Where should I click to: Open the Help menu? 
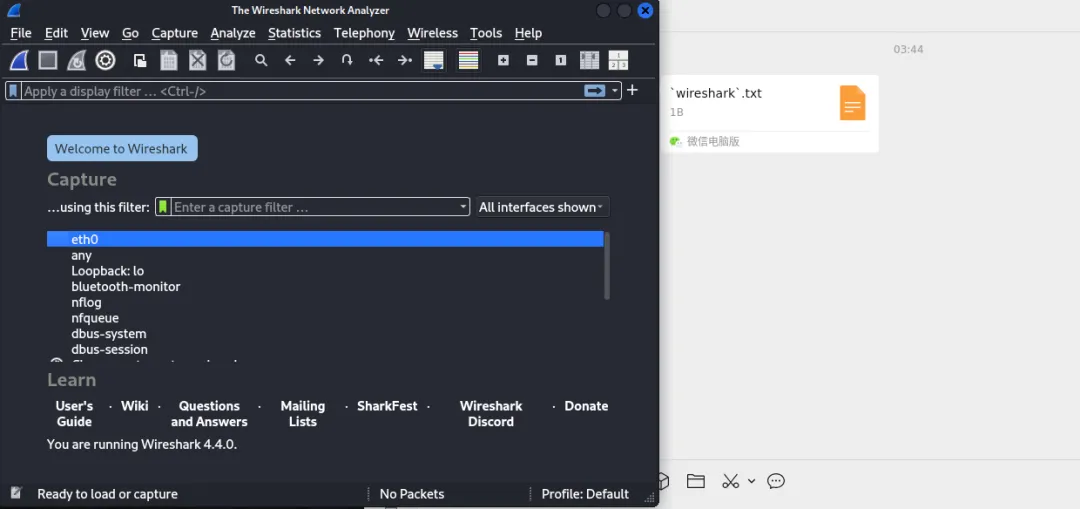coord(528,33)
